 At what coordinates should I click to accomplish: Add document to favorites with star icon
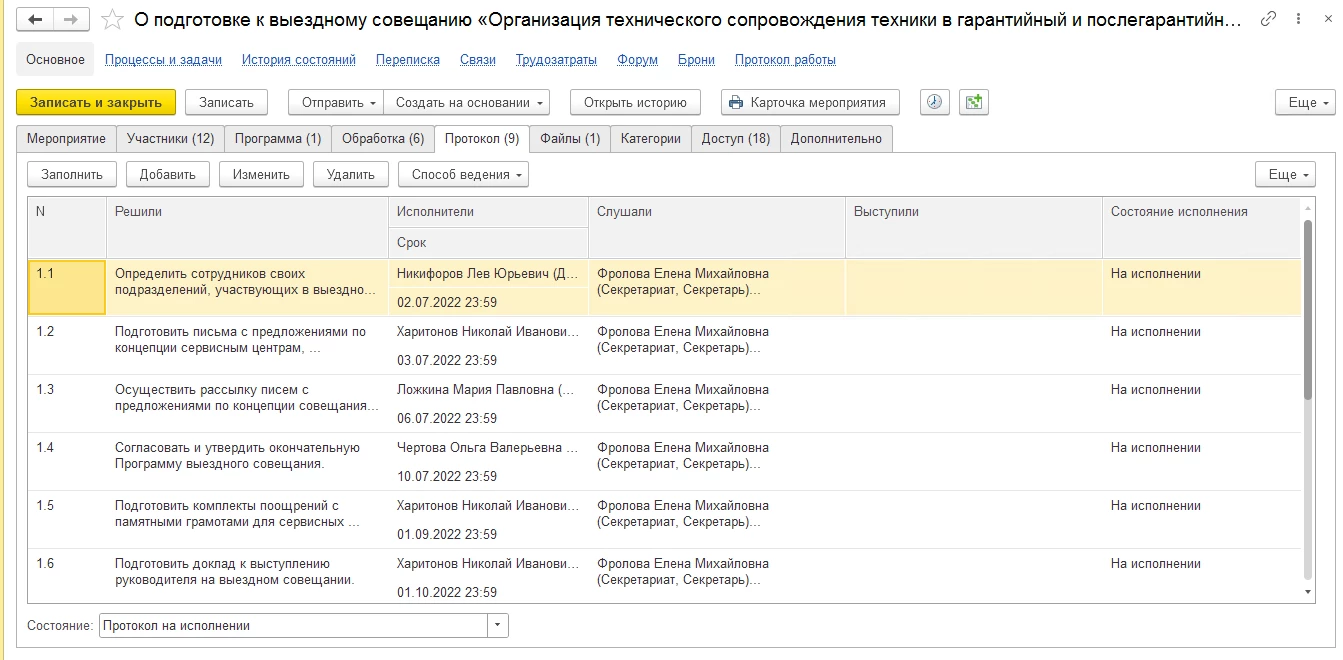[114, 19]
